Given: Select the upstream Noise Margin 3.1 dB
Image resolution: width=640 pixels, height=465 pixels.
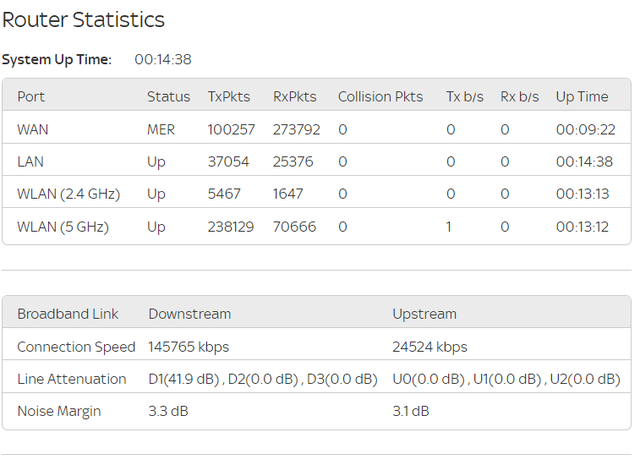Looking at the screenshot, I should [x=411, y=411].
